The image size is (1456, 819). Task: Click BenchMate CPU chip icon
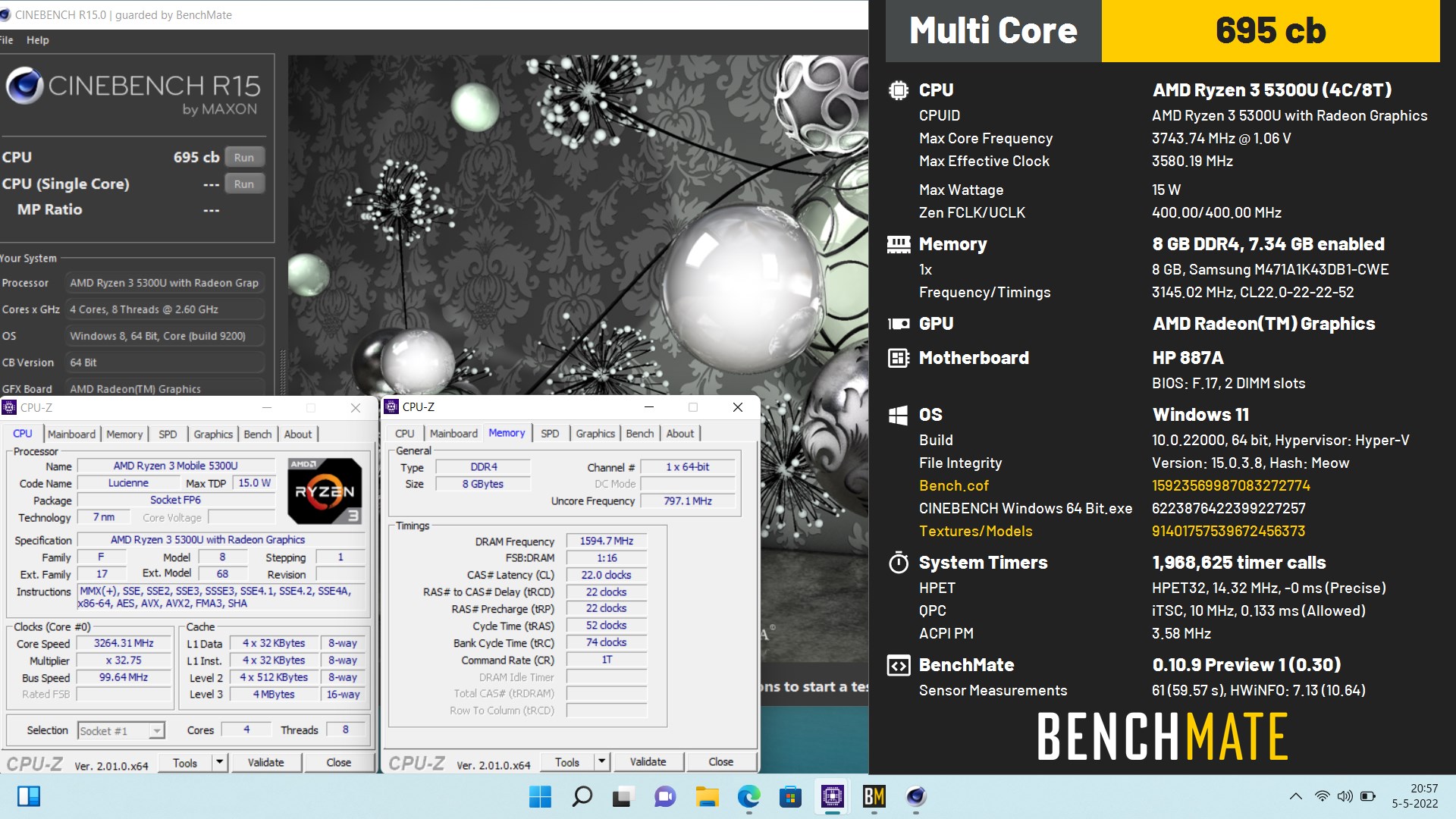pyautogui.click(x=899, y=90)
